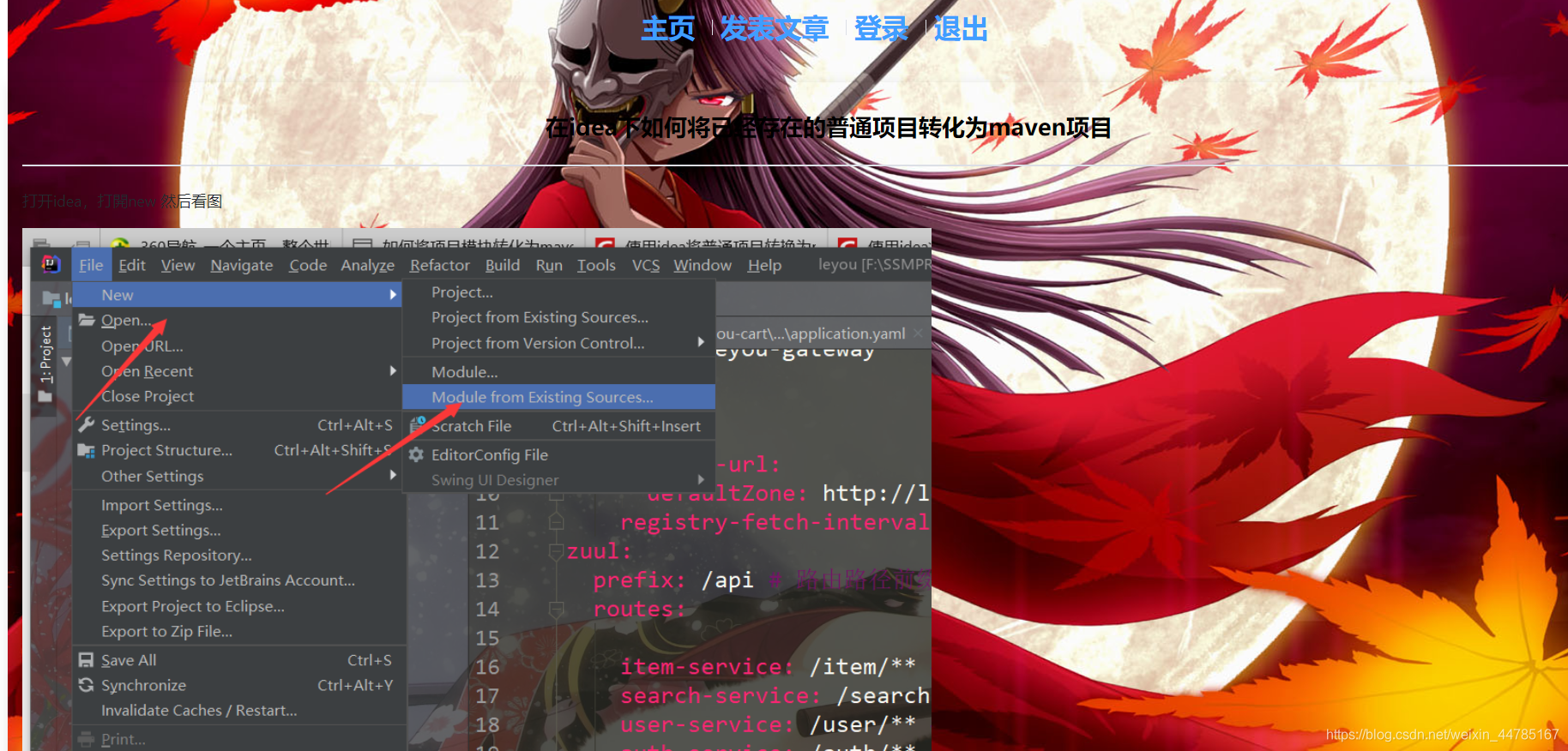Click the 退出 logout link
Screen dimensions: 1568x751
click(960, 29)
